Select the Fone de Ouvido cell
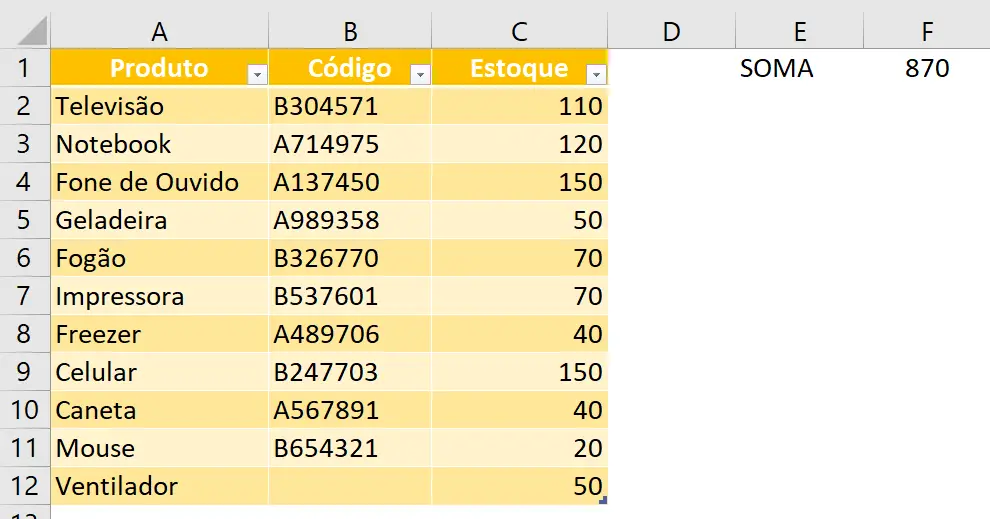This screenshot has width=990, height=519. click(x=159, y=182)
